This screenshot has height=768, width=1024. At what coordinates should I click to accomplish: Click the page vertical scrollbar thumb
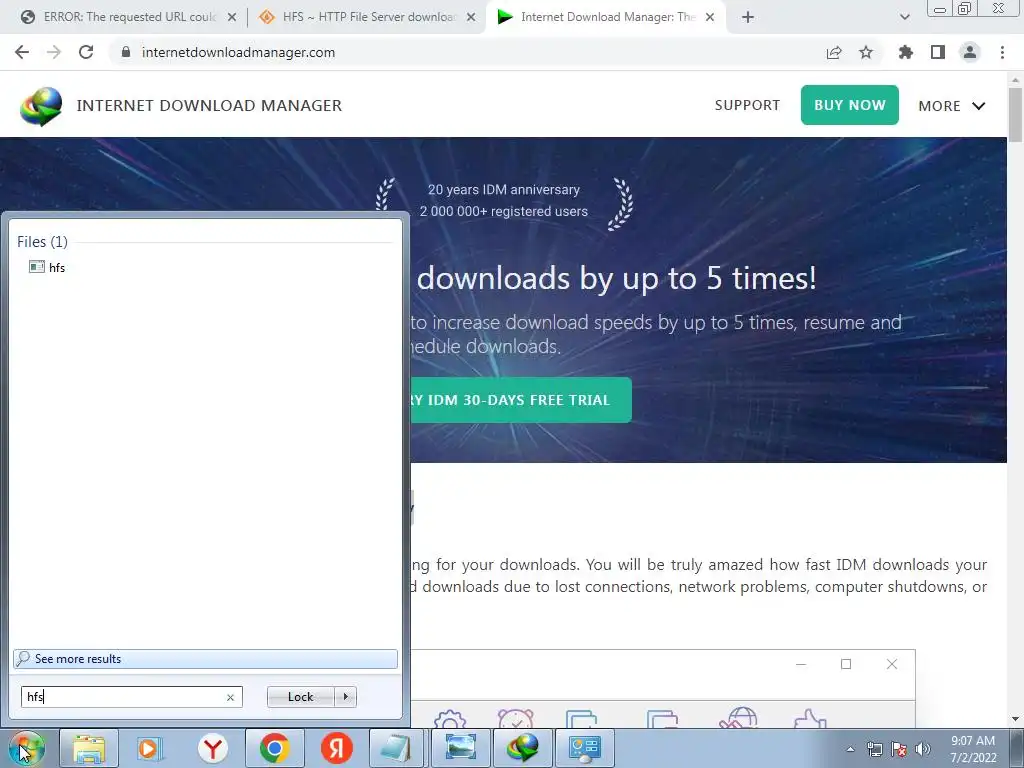(x=1015, y=114)
